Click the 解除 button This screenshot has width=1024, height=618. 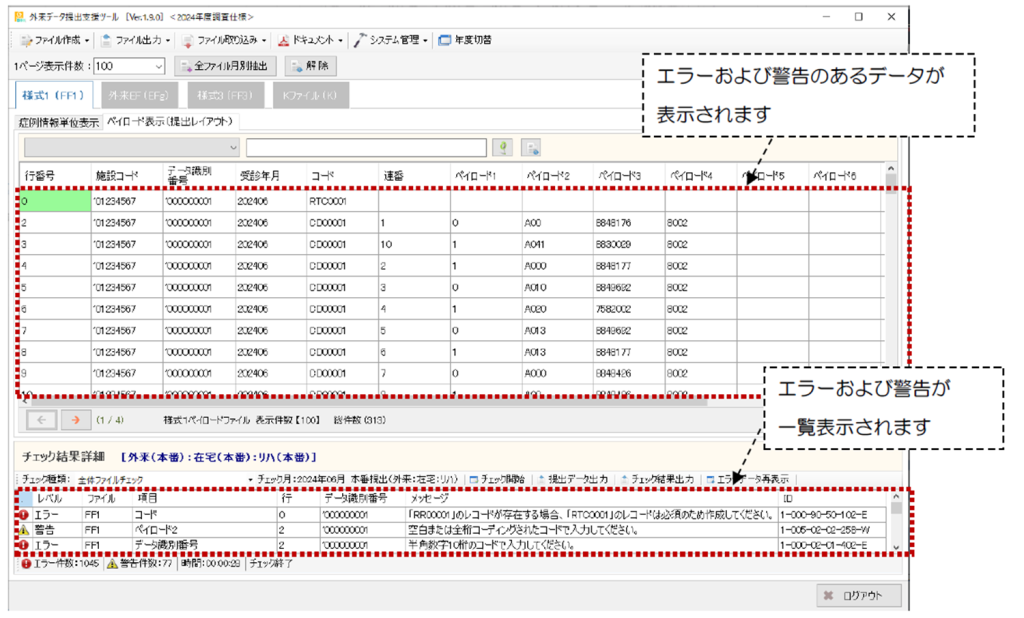pyautogui.click(x=310, y=66)
